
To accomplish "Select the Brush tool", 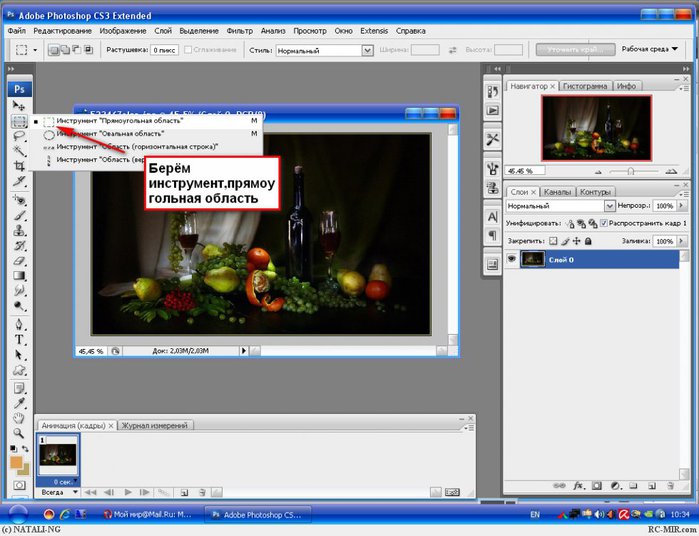I will (19, 215).
